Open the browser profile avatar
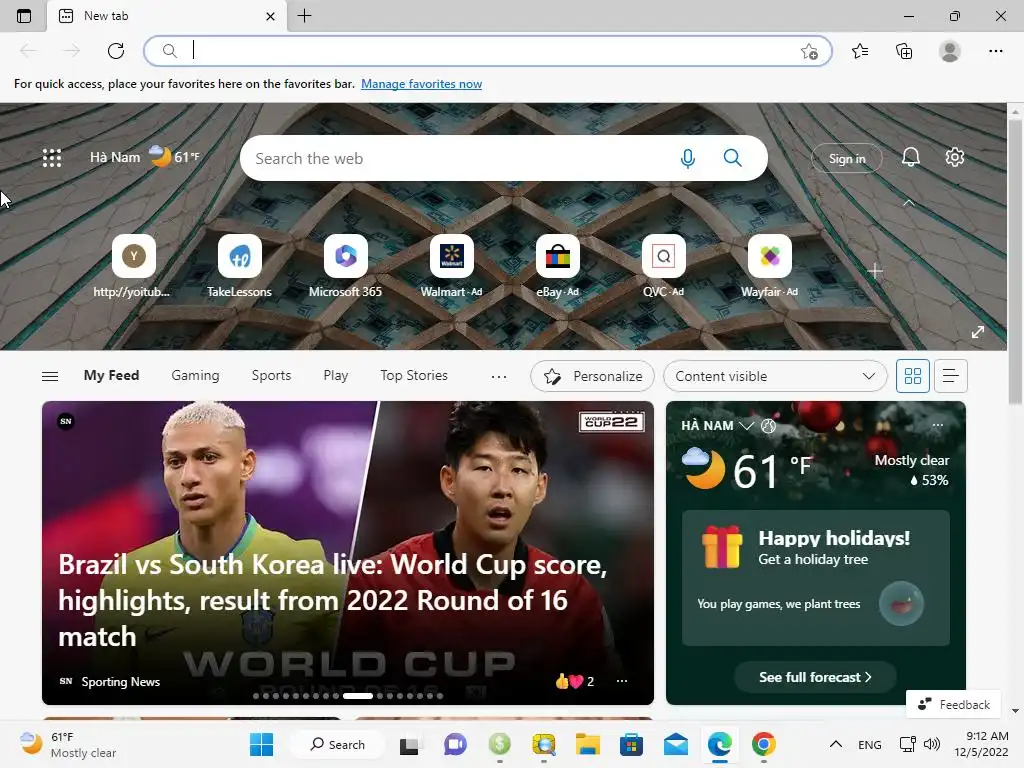The height and width of the screenshot is (768, 1024). click(950, 51)
